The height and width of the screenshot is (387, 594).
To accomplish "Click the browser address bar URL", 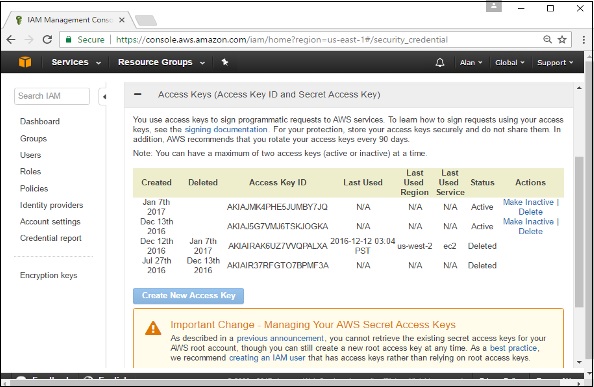I will pos(281,39).
